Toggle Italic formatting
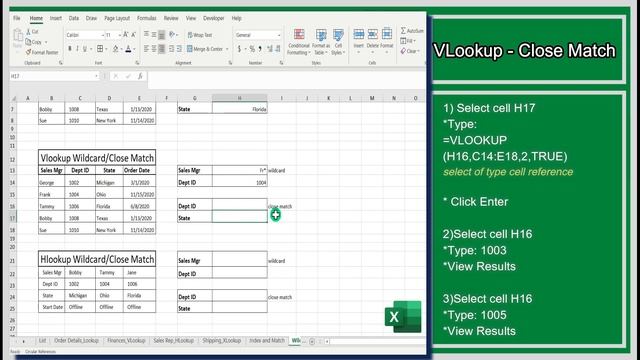640x360 pixels. point(77,49)
